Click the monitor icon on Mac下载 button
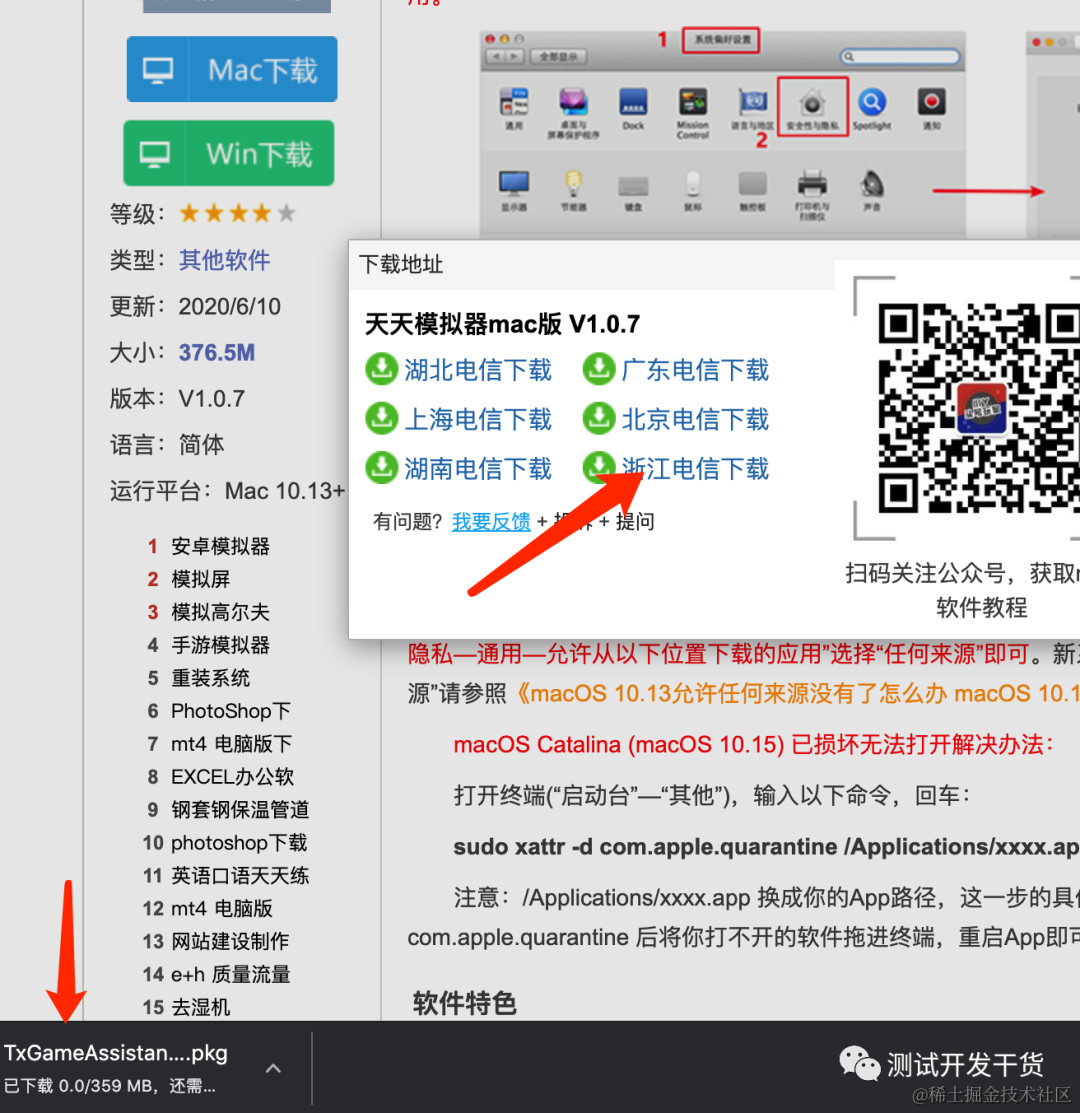 click(158, 70)
